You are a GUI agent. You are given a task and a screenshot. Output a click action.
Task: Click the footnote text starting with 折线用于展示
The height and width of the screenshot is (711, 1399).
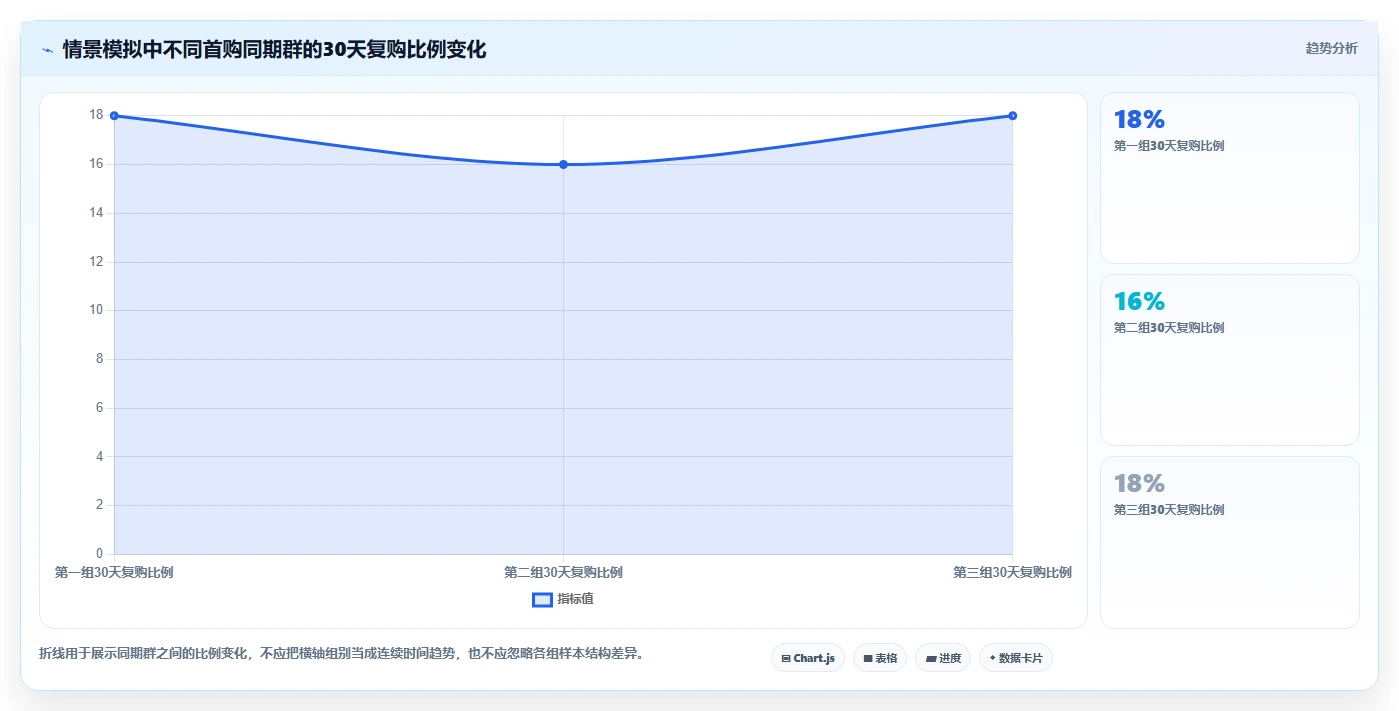pyautogui.click(x=342, y=654)
